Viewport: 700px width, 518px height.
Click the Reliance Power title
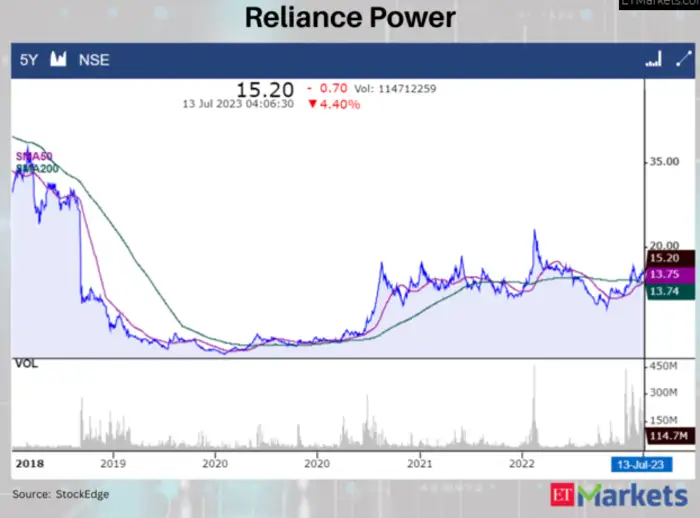[x=349, y=18]
